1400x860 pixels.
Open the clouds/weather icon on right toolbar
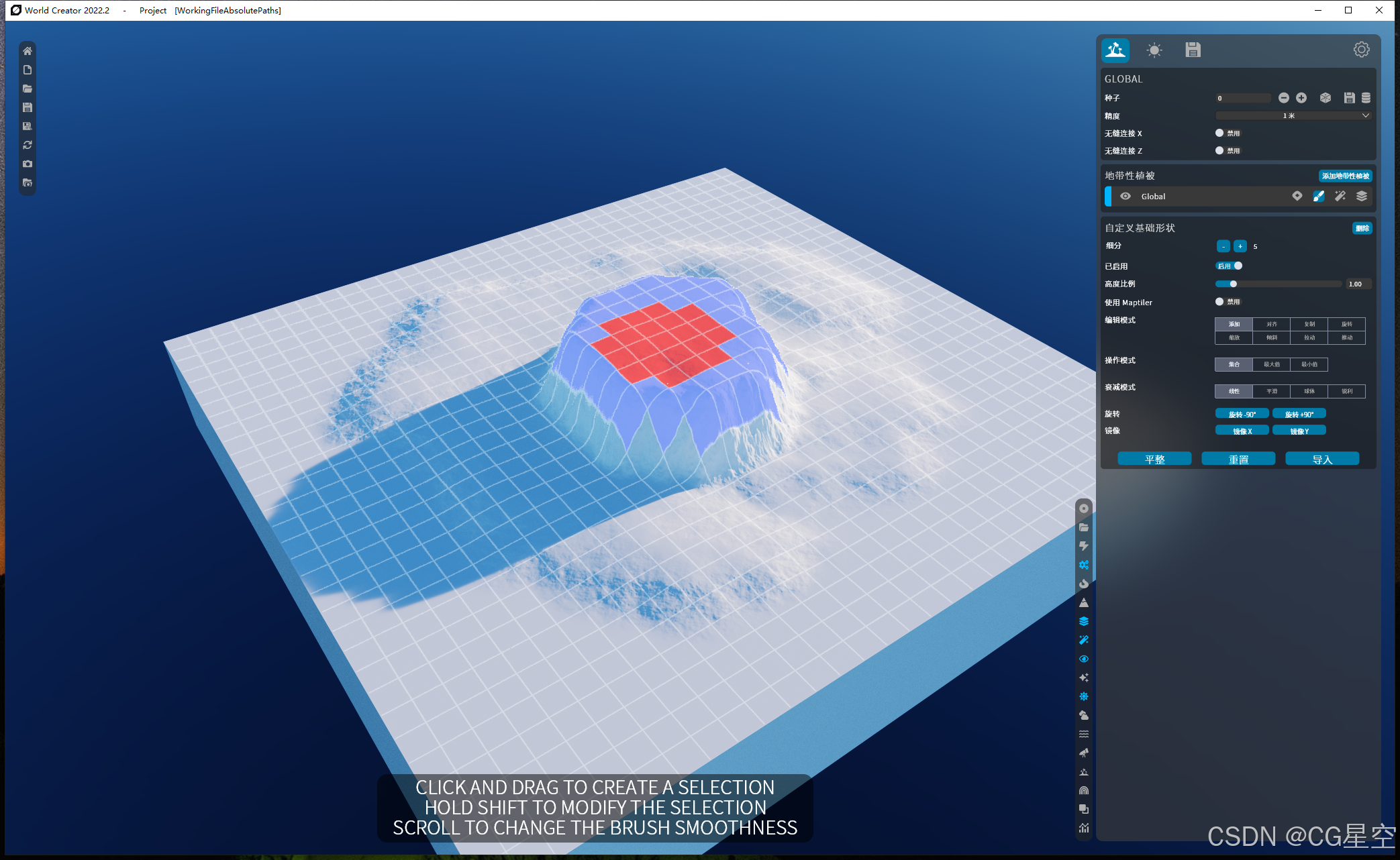click(1085, 715)
